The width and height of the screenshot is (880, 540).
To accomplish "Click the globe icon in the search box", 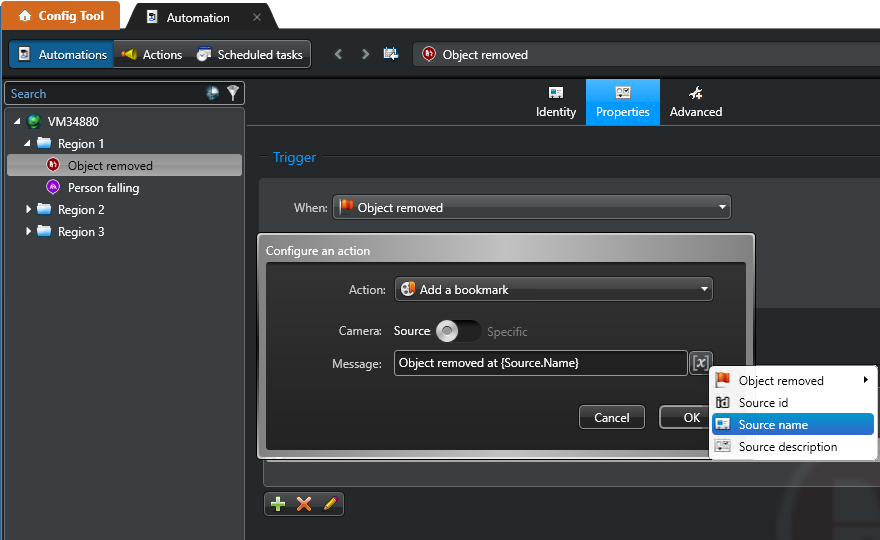I will click(x=212, y=93).
